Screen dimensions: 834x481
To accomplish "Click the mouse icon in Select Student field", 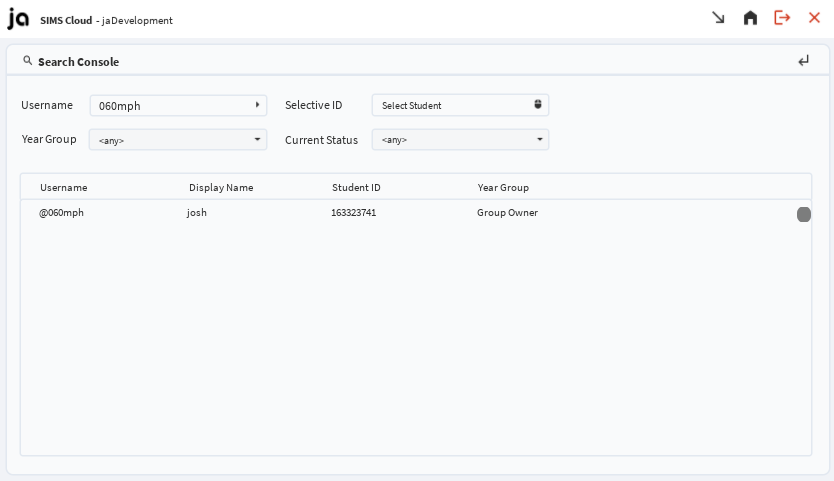I will pyautogui.click(x=538, y=104).
